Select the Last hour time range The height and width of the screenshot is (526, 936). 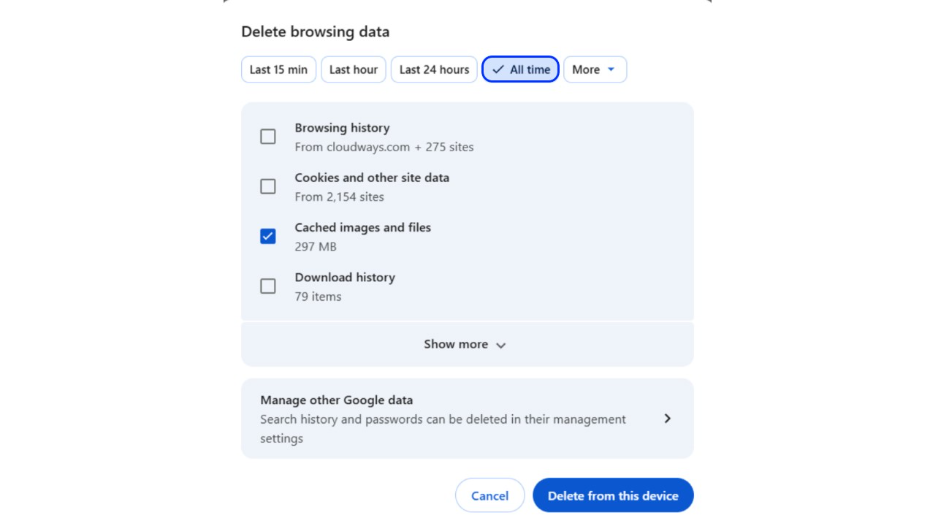pos(353,70)
